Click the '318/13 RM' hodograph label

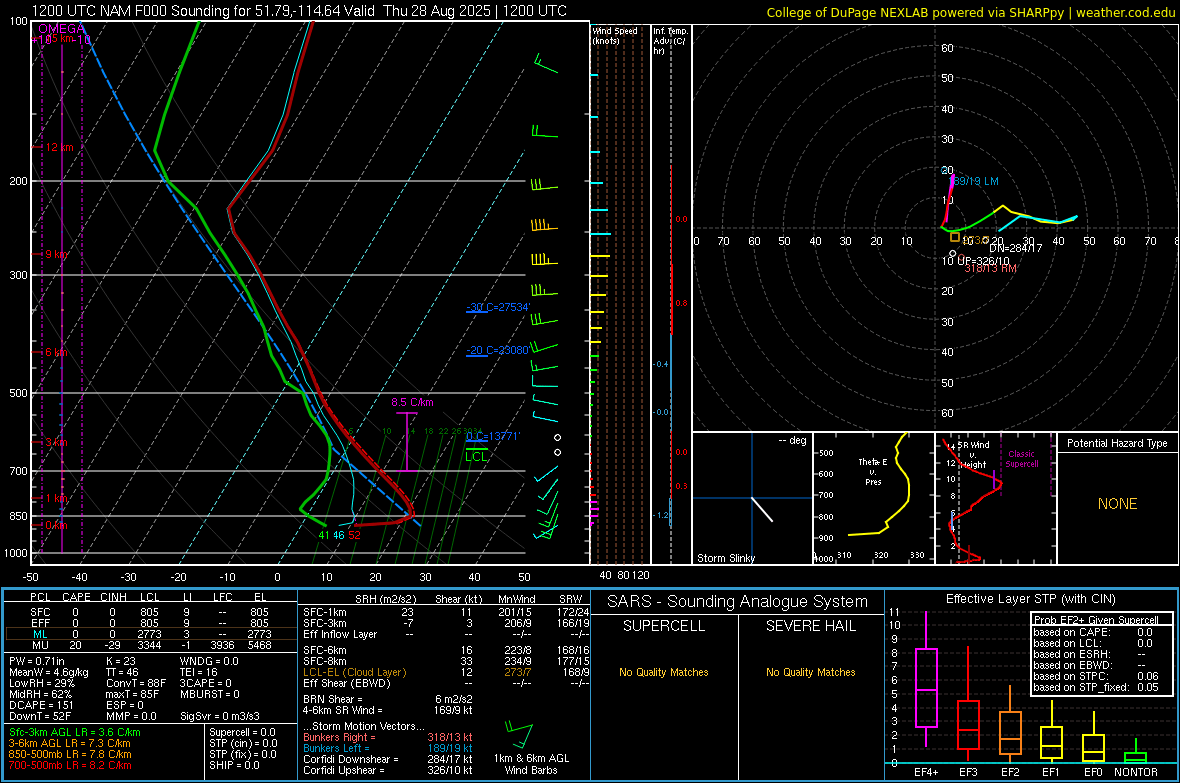click(990, 268)
